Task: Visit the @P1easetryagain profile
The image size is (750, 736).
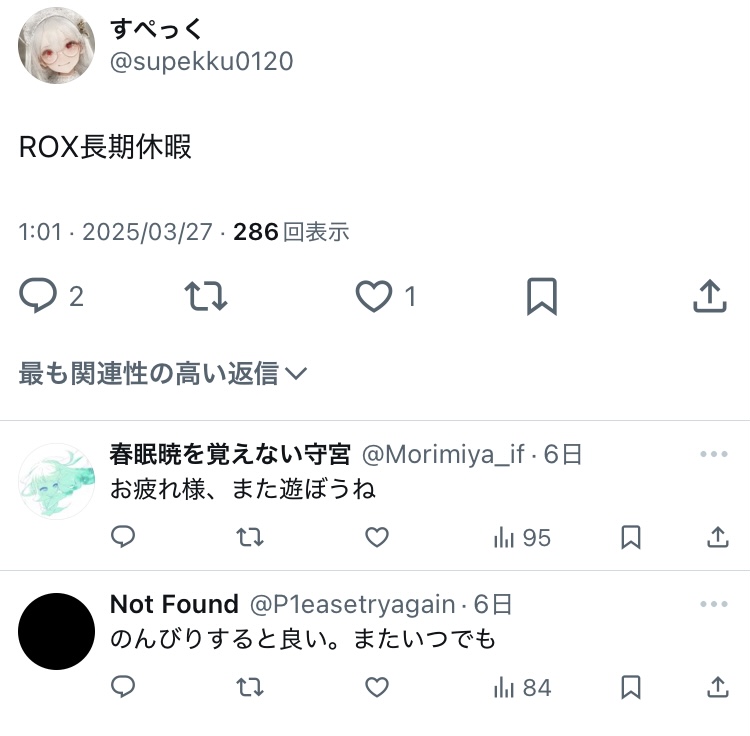Action: tap(352, 604)
